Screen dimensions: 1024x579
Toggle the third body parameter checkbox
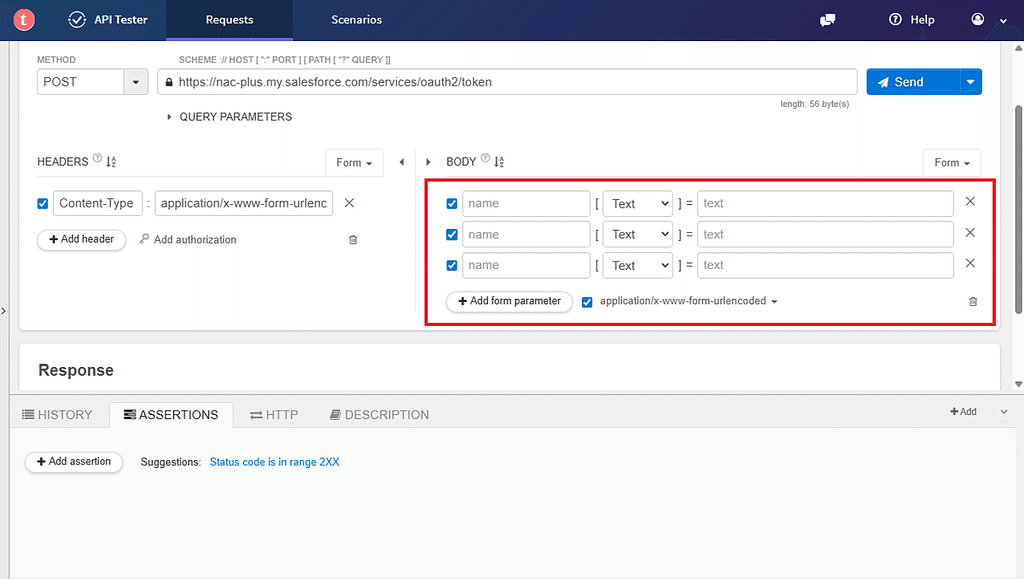pos(451,266)
